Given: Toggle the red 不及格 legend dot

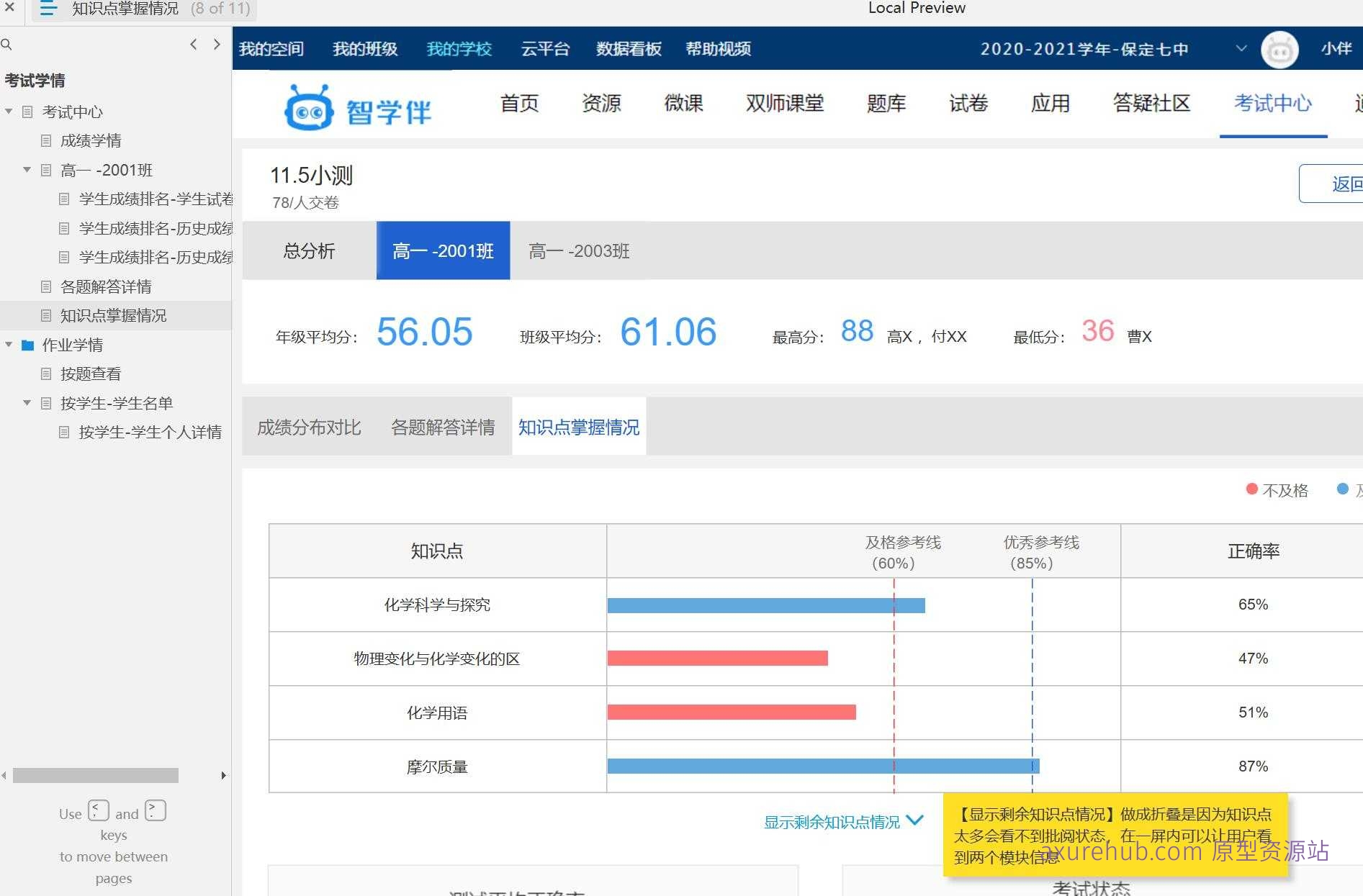Looking at the screenshot, I should 1251,489.
